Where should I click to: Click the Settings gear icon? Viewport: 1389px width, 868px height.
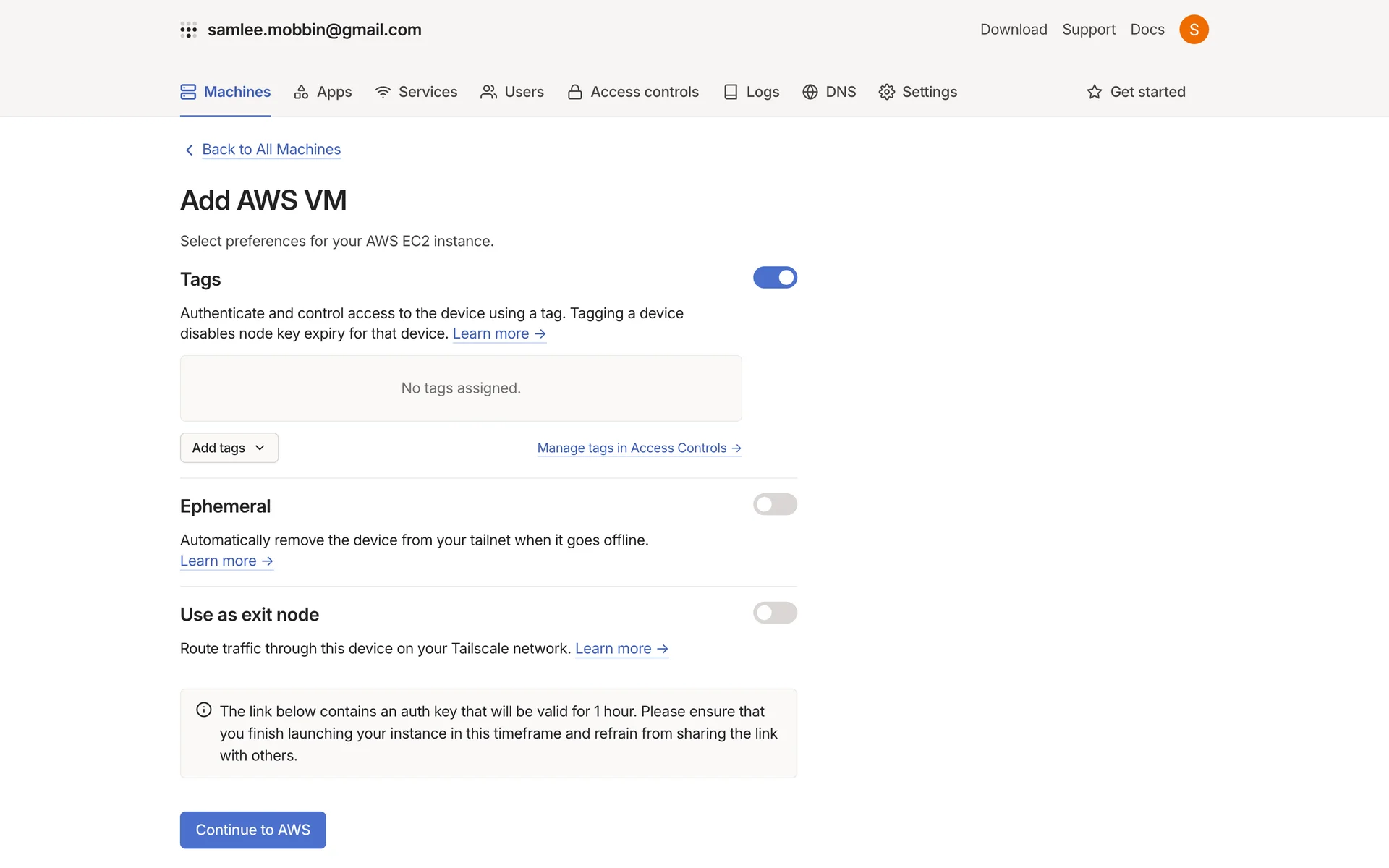886,92
